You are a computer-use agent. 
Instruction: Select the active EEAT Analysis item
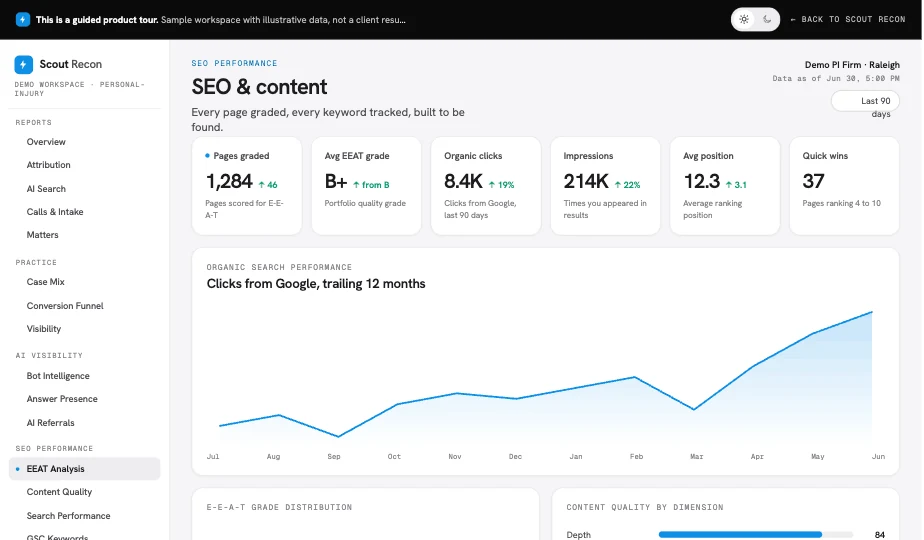pos(84,469)
